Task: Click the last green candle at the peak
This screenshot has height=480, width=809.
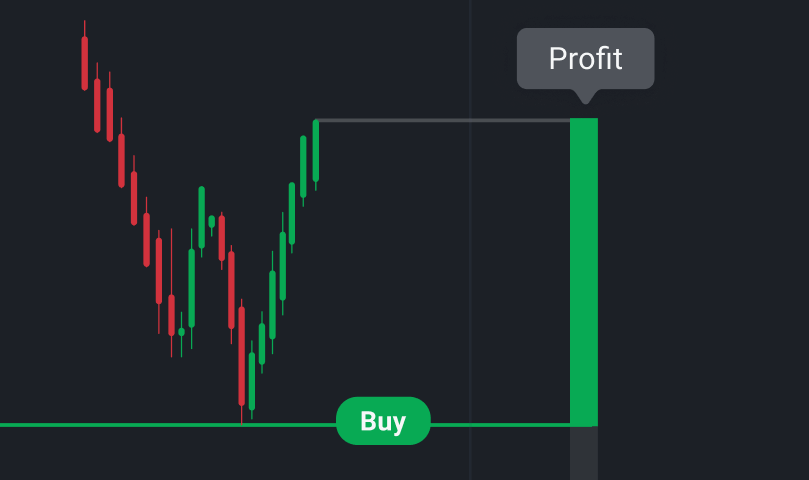Action: click(x=316, y=150)
